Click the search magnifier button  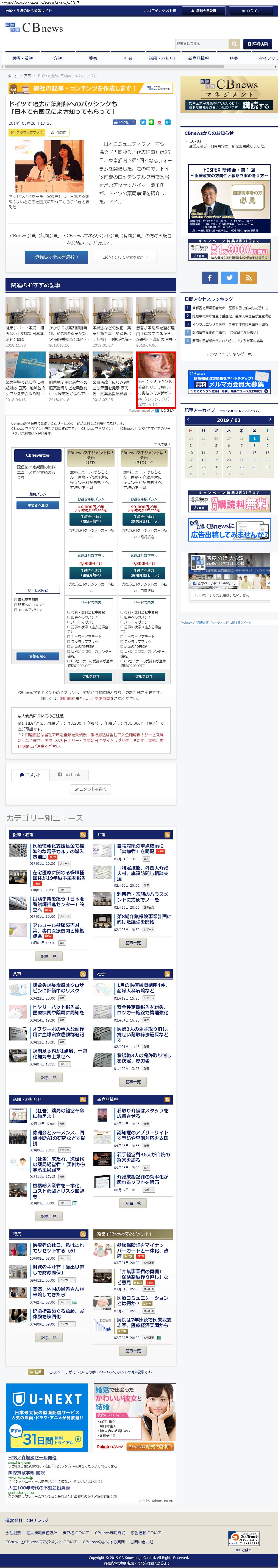(234, 44)
